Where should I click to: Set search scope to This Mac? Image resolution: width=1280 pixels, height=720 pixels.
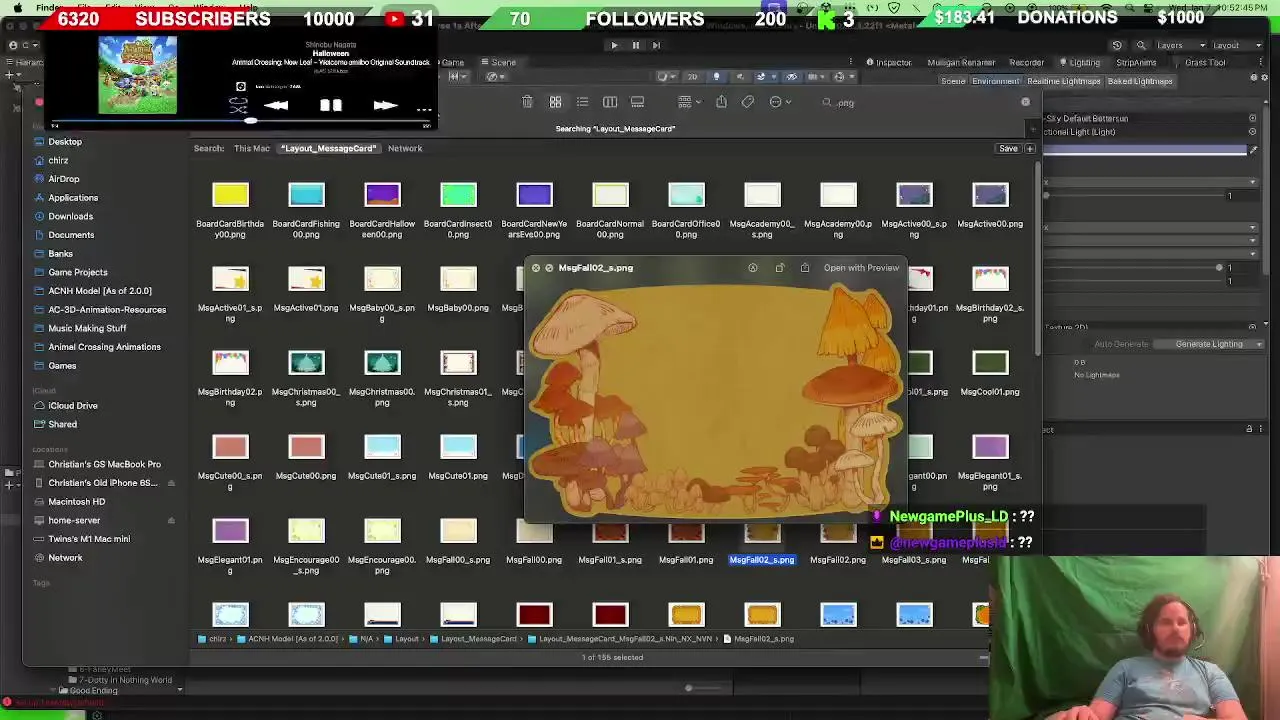click(252, 148)
